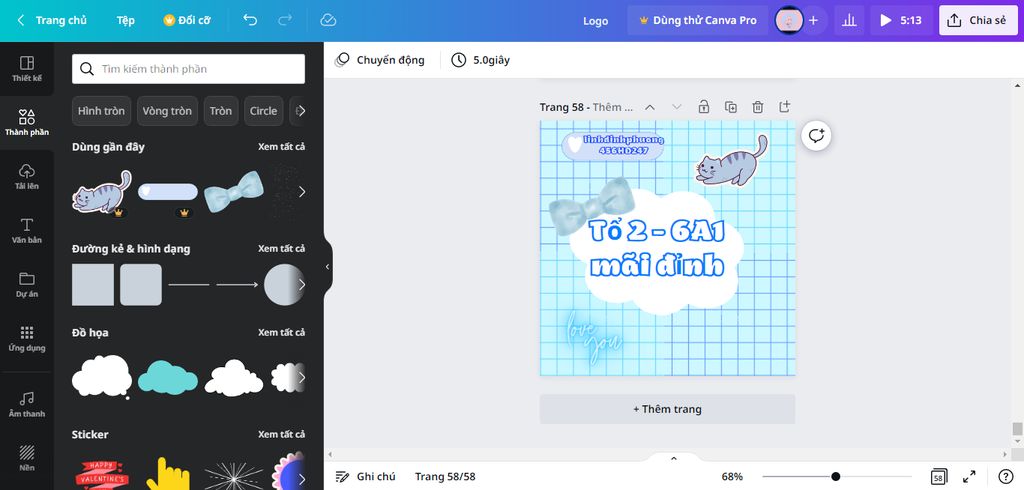
Task: Open grid view with 58 pages icon
Action: (x=938, y=476)
